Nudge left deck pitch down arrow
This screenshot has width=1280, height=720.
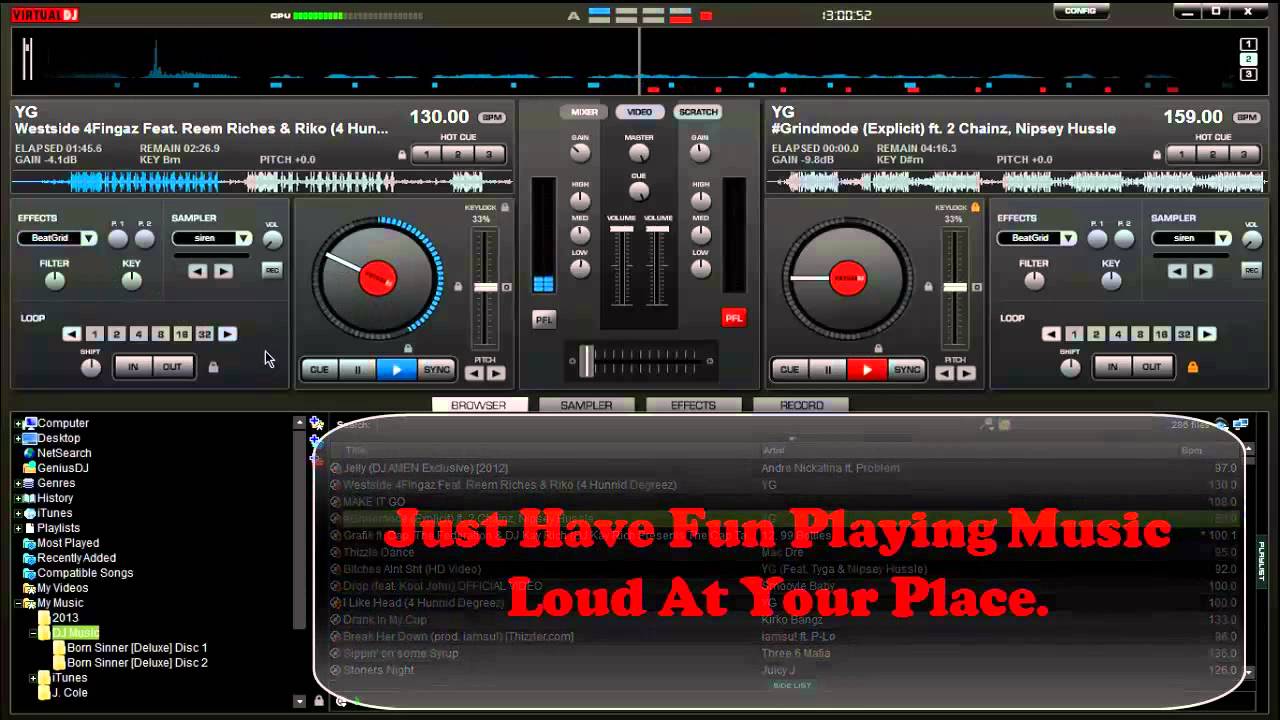475,373
